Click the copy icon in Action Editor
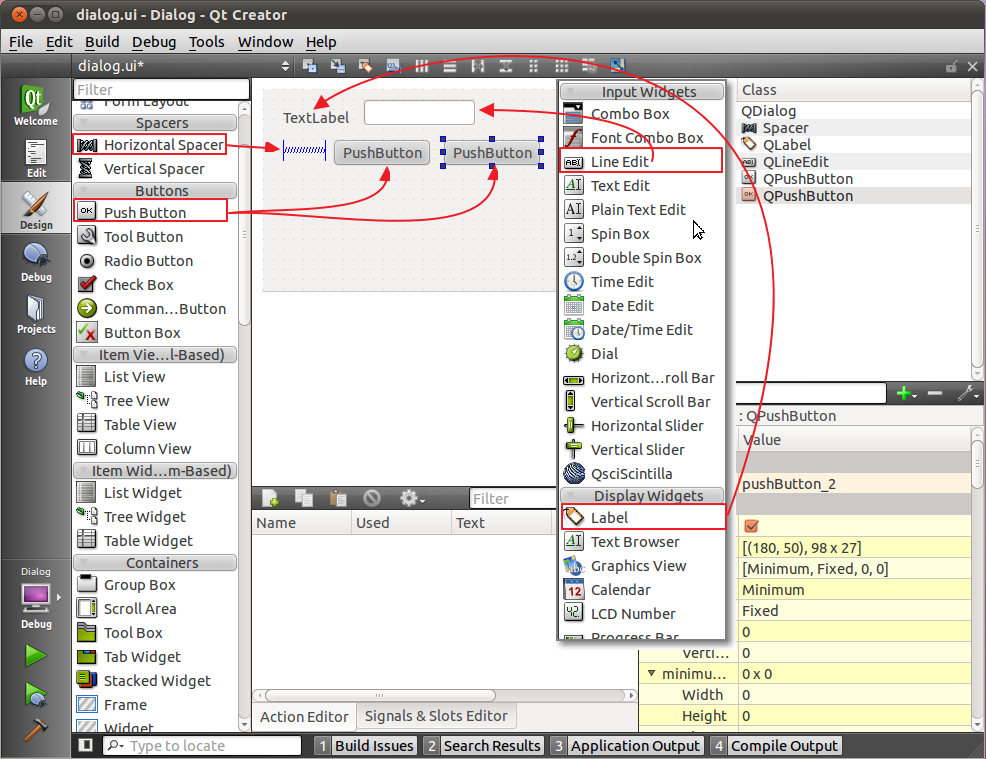 [304, 499]
